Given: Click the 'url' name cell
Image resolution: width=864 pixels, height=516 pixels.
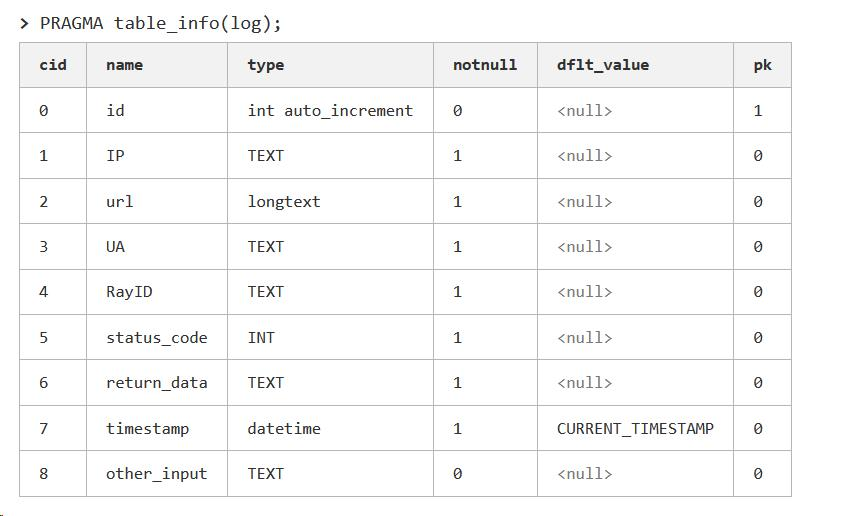Looking at the screenshot, I should tap(119, 202).
